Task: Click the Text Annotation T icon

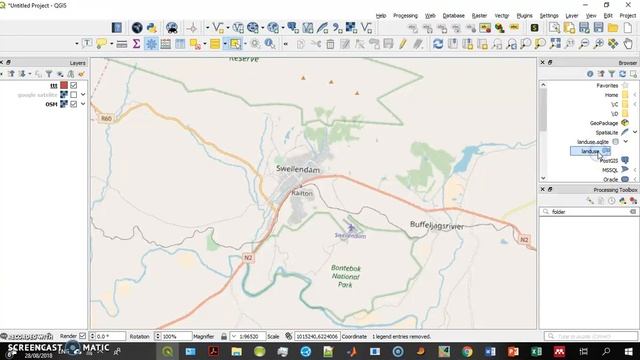Action: 87,44
